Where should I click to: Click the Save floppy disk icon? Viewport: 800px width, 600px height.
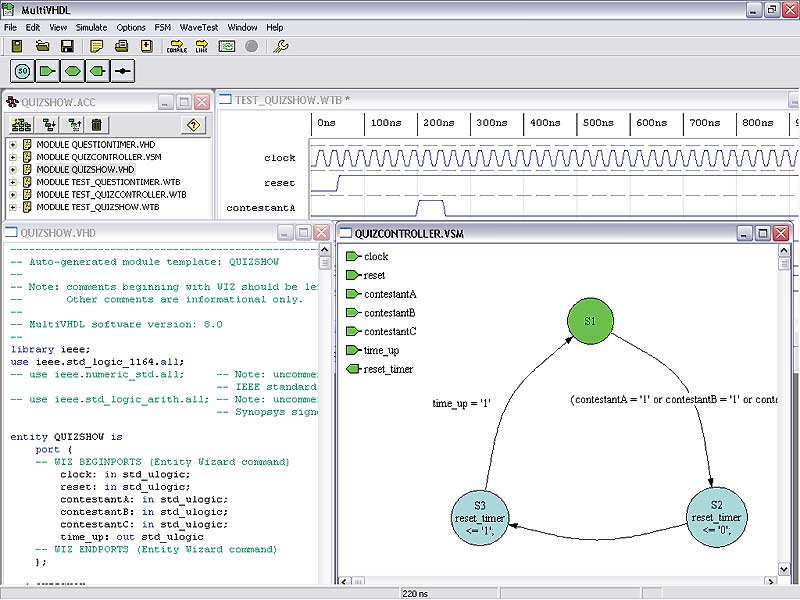[x=67, y=46]
